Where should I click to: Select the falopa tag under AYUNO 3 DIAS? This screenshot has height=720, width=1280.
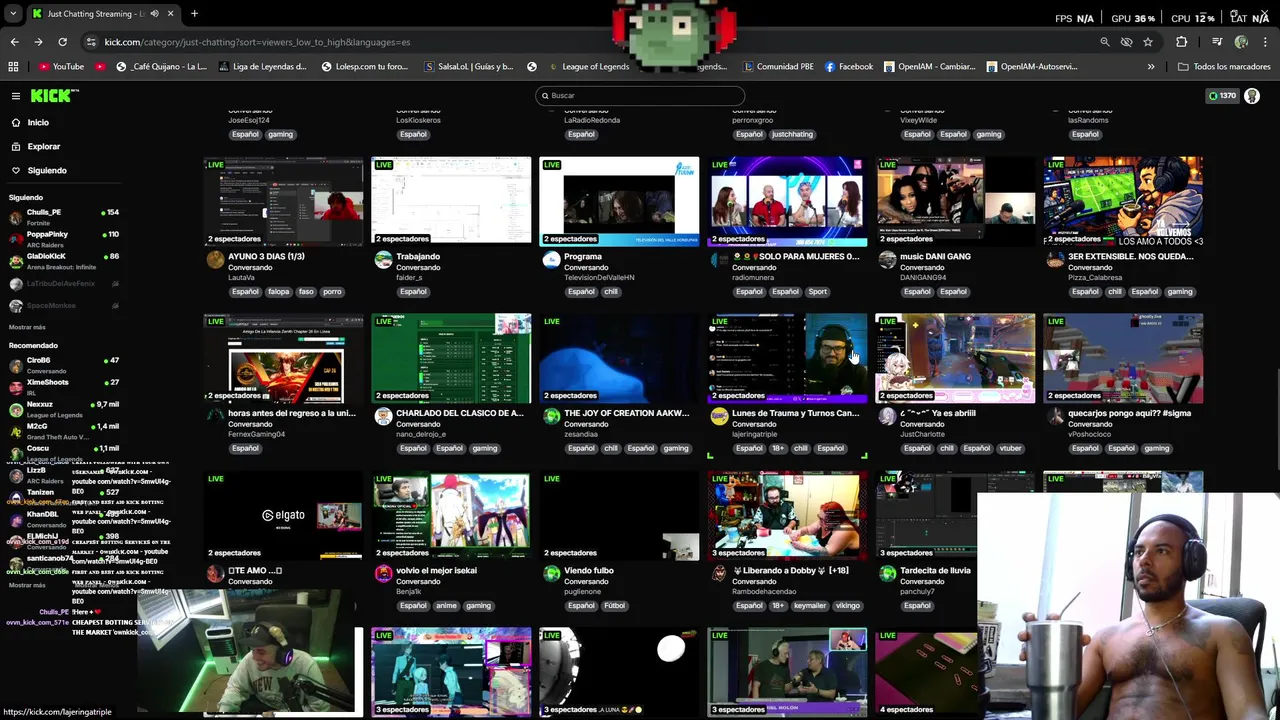point(278,292)
